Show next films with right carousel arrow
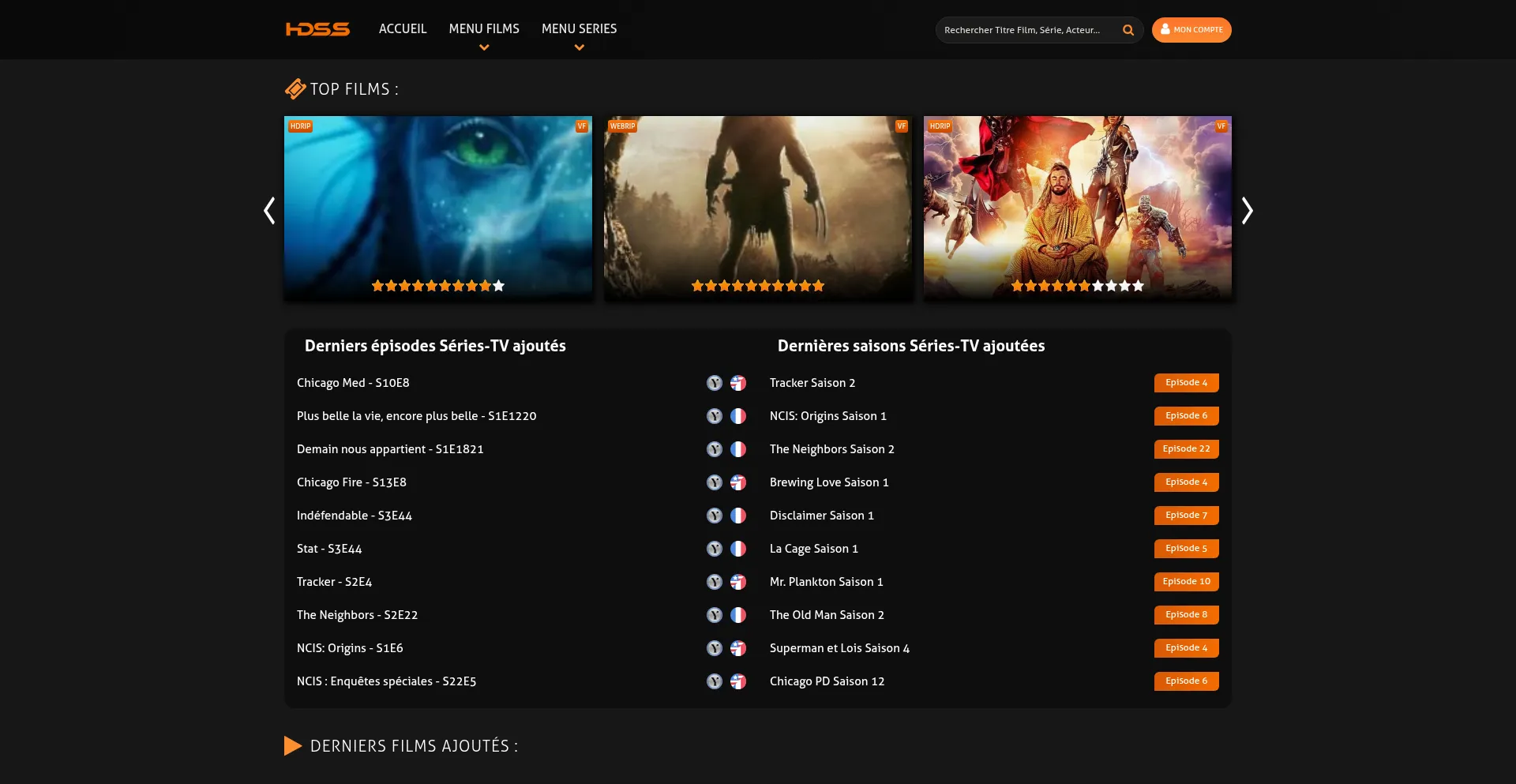1516x784 pixels. (x=1247, y=210)
